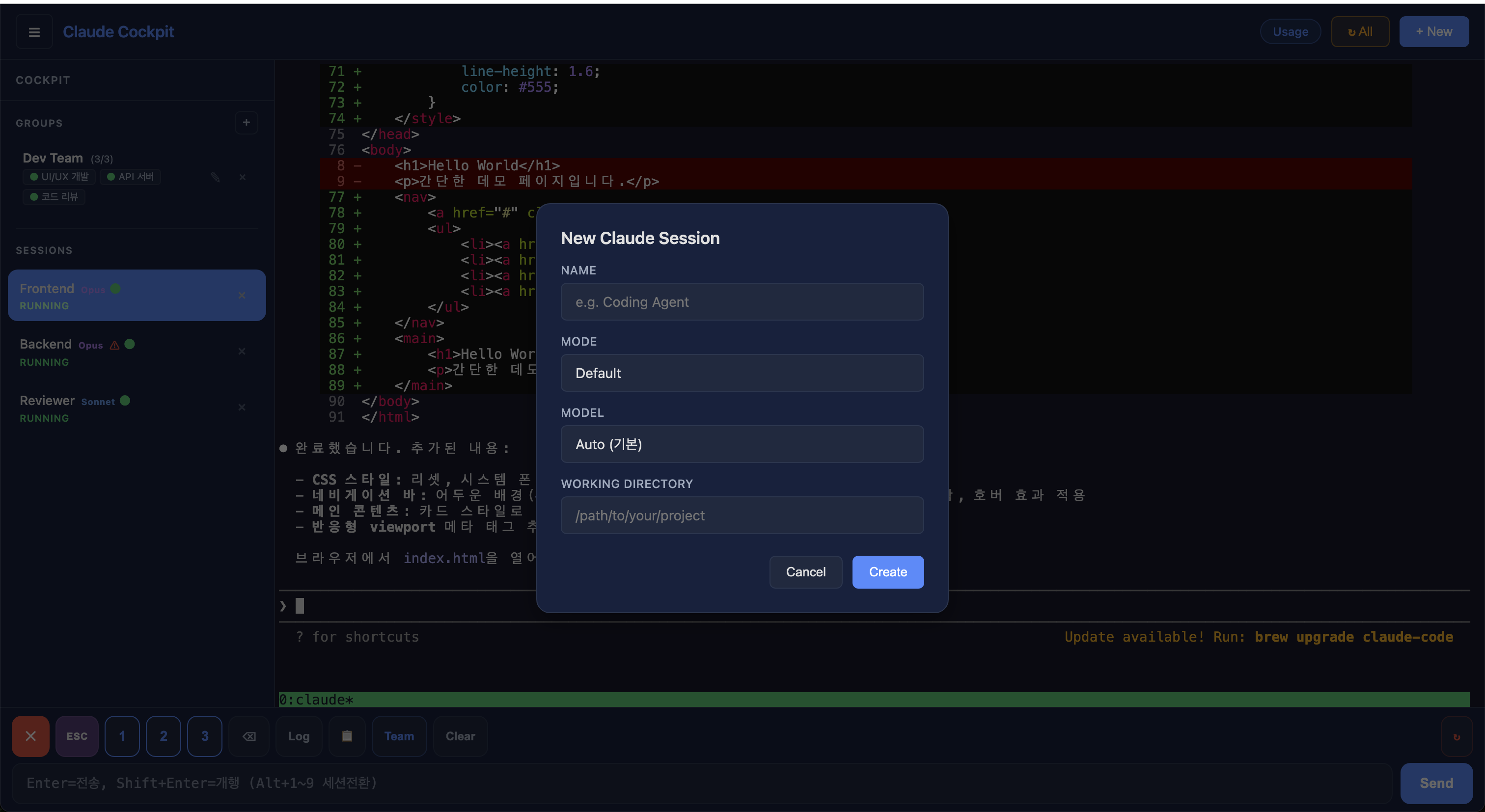Create the new Claude session

888,572
